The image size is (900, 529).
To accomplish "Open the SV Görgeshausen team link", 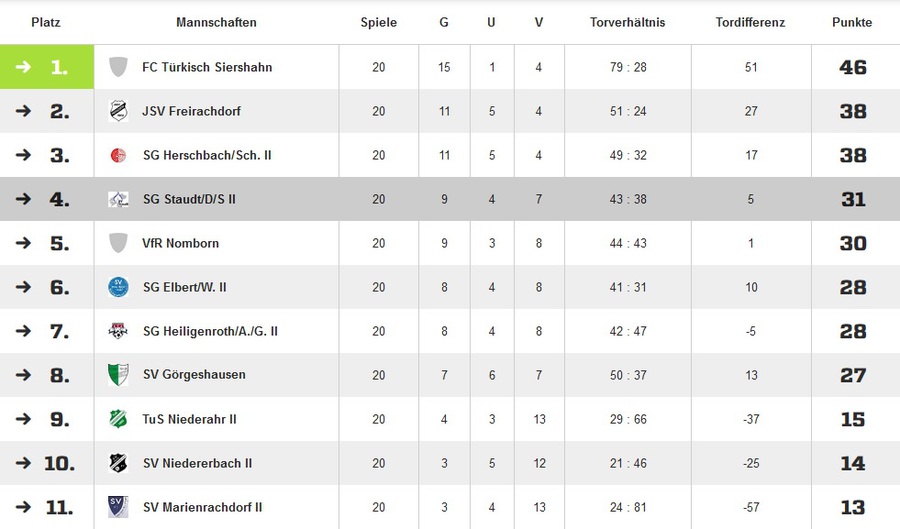I will tap(194, 375).
